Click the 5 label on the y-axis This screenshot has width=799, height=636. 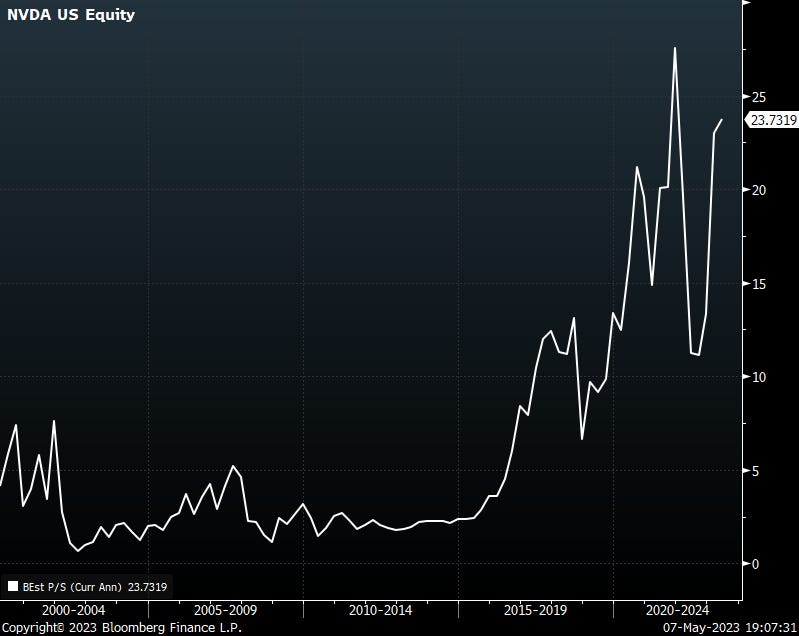tap(755, 471)
